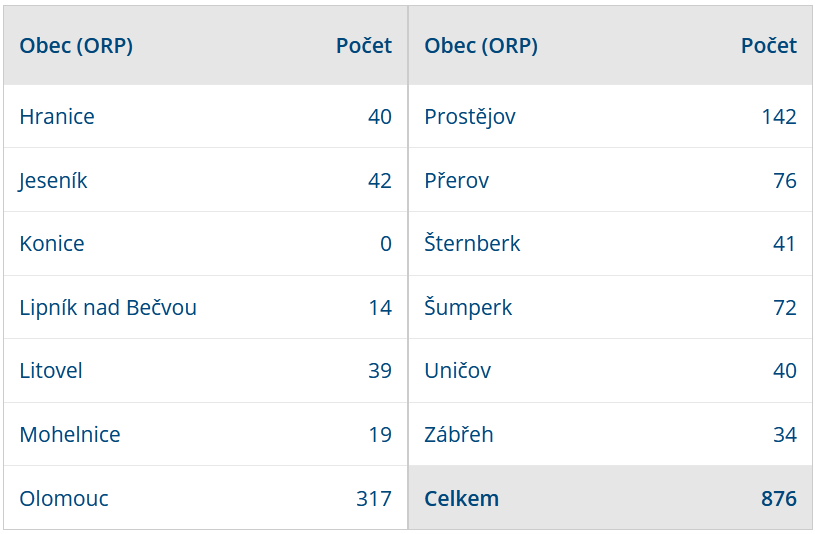Select Lipník nad Bečvou cell
The height and width of the screenshot is (534, 815).
[x=108, y=307]
